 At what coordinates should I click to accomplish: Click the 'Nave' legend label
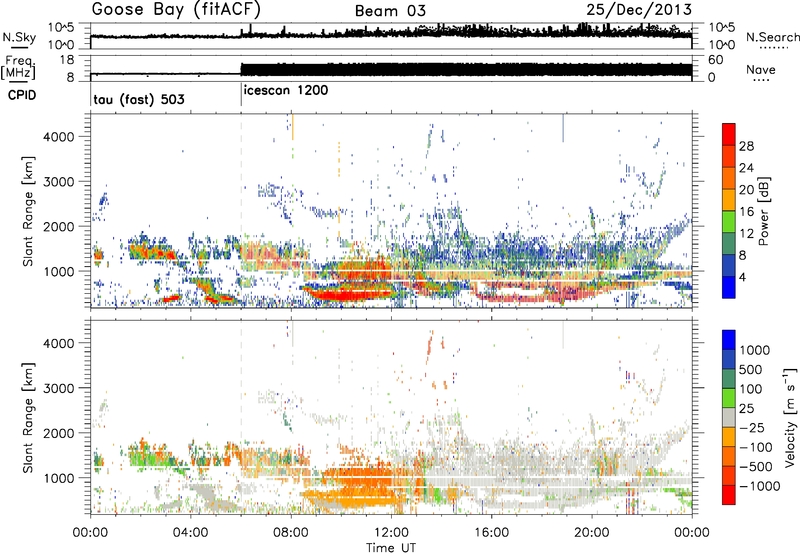tap(761, 70)
